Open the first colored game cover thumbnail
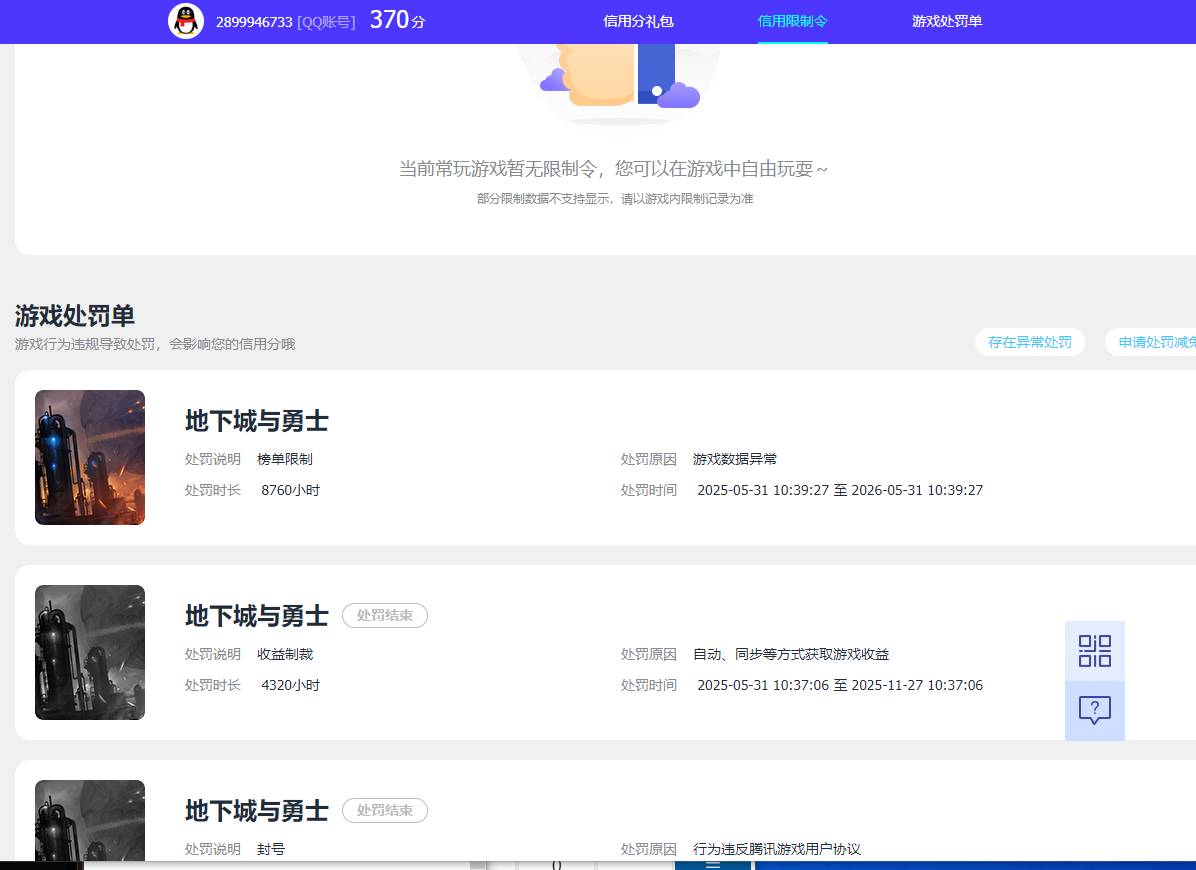The image size is (1196, 870). (x=90, y=457)
